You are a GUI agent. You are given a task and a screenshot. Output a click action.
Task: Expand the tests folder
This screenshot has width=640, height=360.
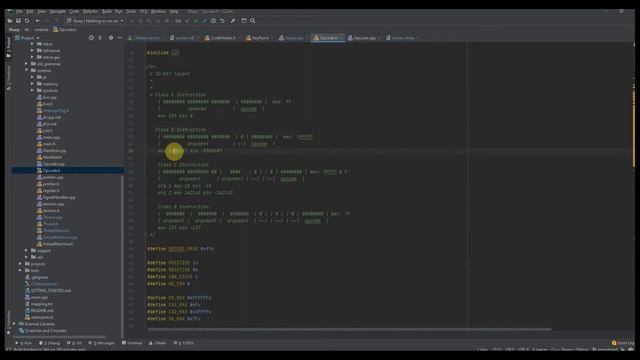pyautogui.click(x=20, y=271)
